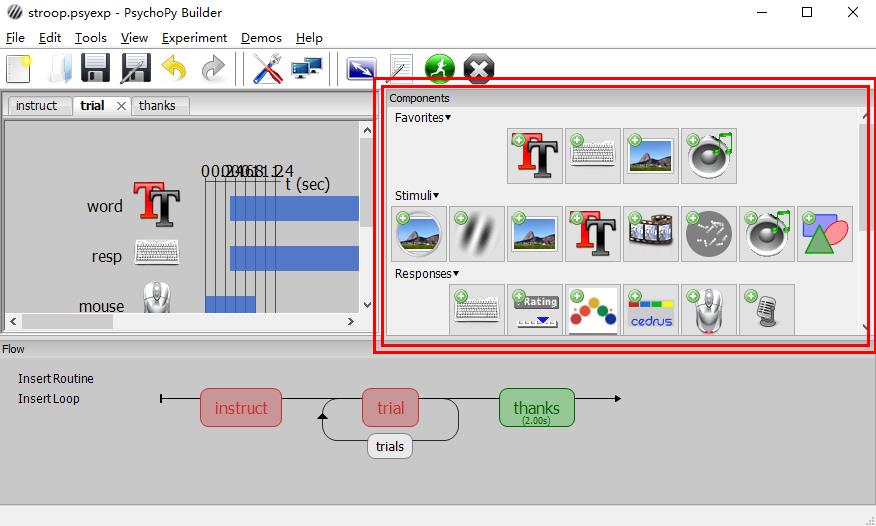Add a Rating scale response component
The height and width of the screenshot is (526, 876).
pyautogui.click(x=535, y=310)
